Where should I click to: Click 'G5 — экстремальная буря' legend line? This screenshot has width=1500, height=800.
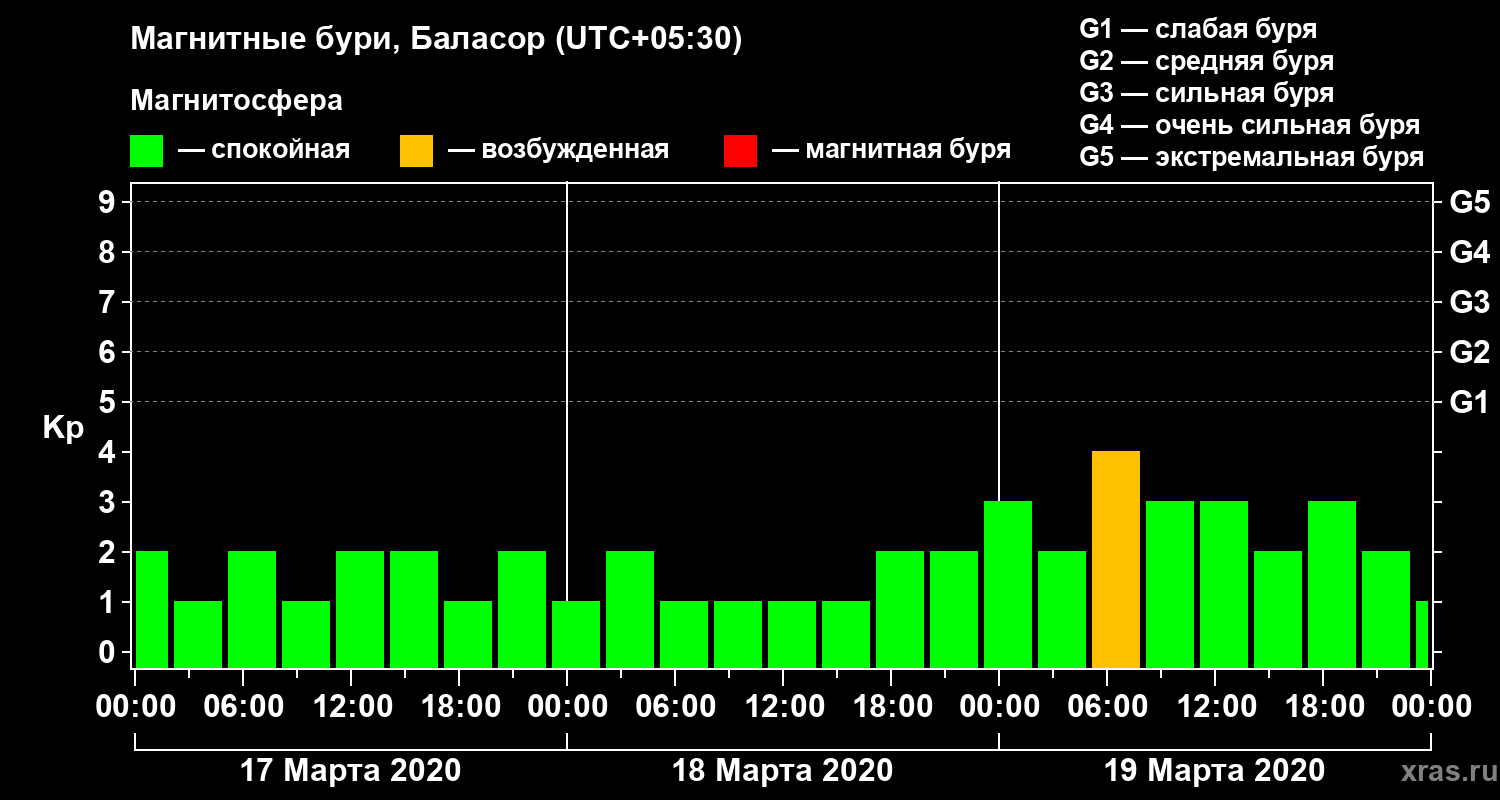coord(1251,157)
